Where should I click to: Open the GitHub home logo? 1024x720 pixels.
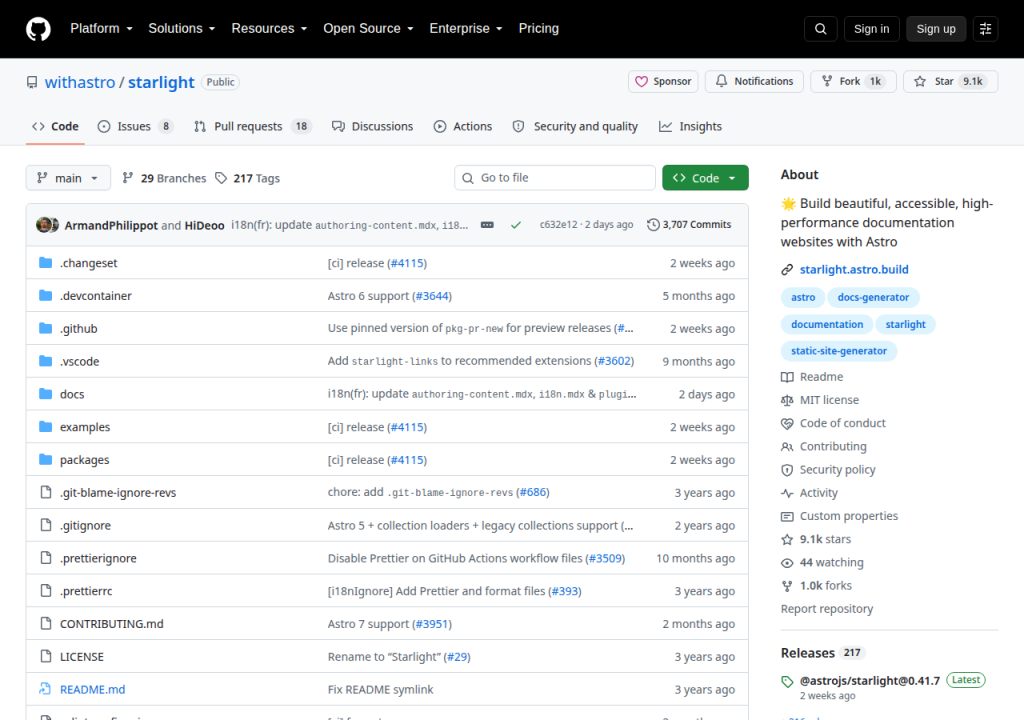[x=38, y=29]
